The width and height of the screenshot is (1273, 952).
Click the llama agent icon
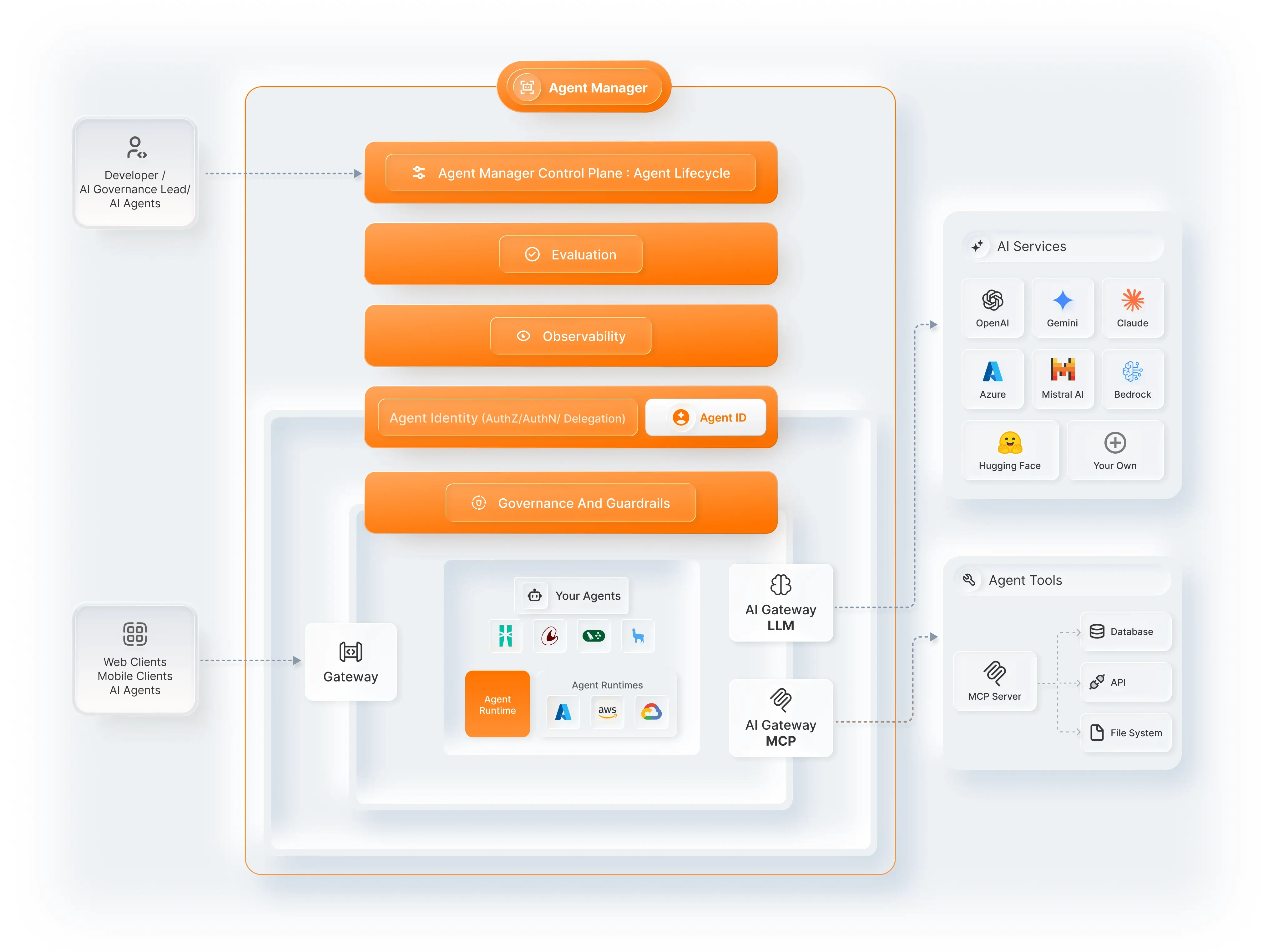pyautogui.click(x=638, y=636)
